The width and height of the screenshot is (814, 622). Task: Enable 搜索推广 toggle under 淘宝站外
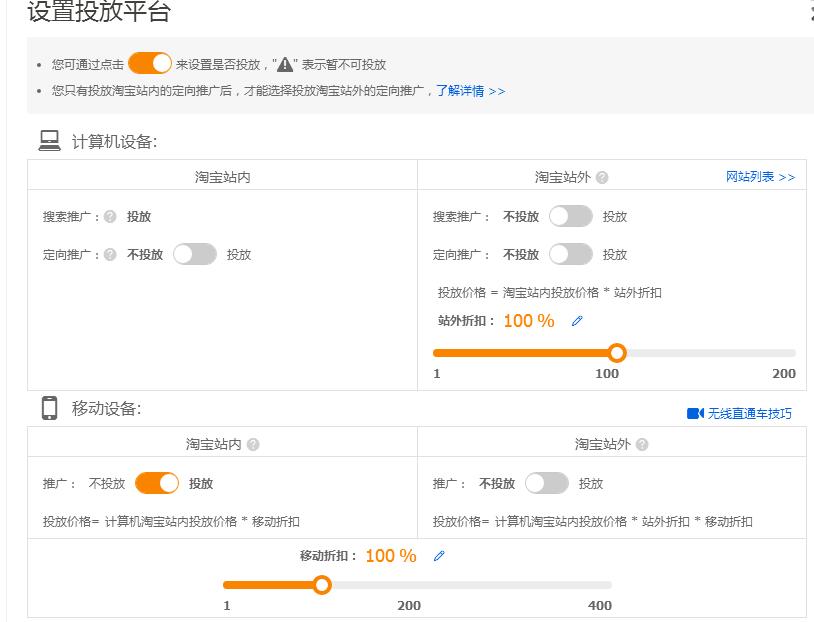(x=570, y=215)
